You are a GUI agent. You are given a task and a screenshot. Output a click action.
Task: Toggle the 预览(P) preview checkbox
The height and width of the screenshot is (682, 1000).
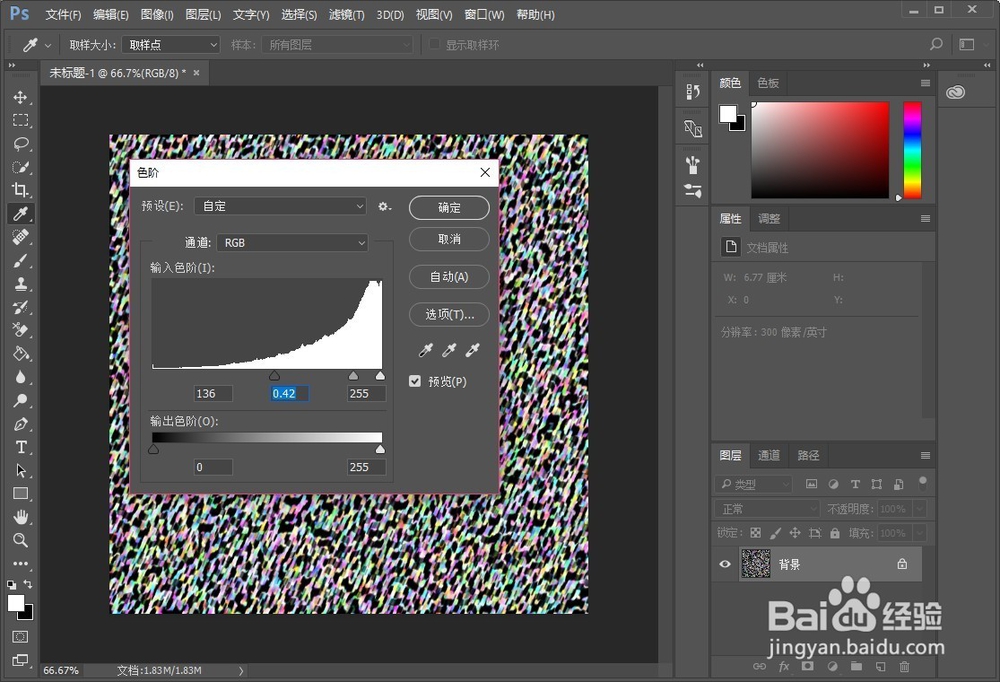pyautogui.click(x=415, y=381)
